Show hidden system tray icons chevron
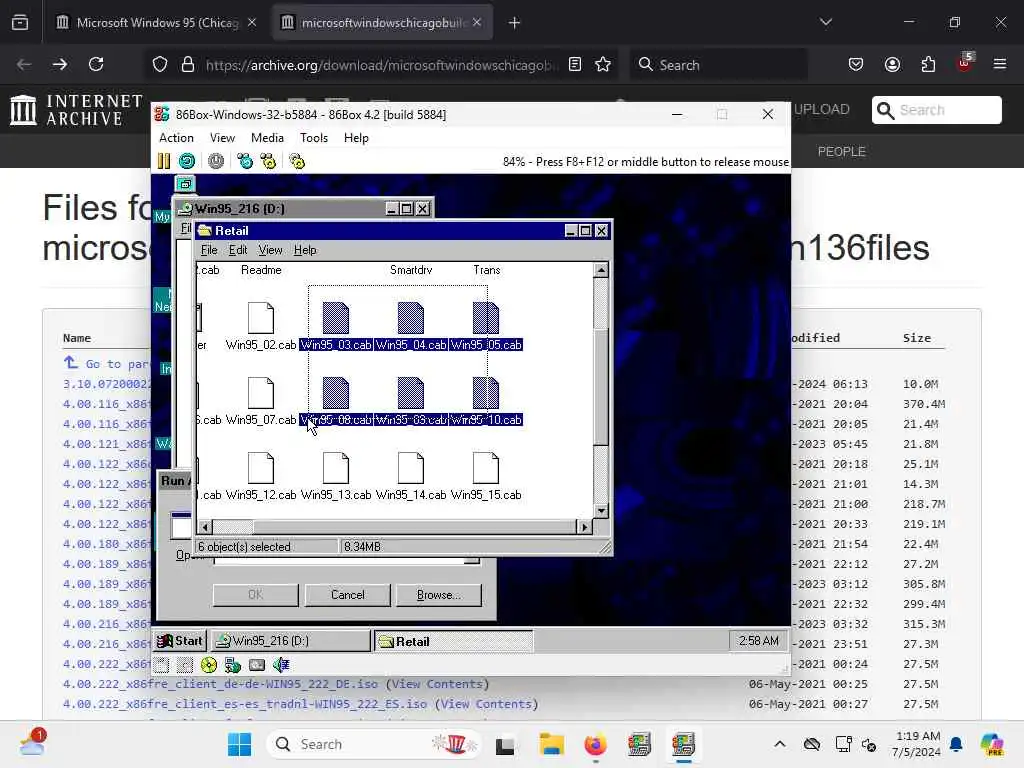The width and height of the screenshot is (1024, 768). (x=780, y=744)
